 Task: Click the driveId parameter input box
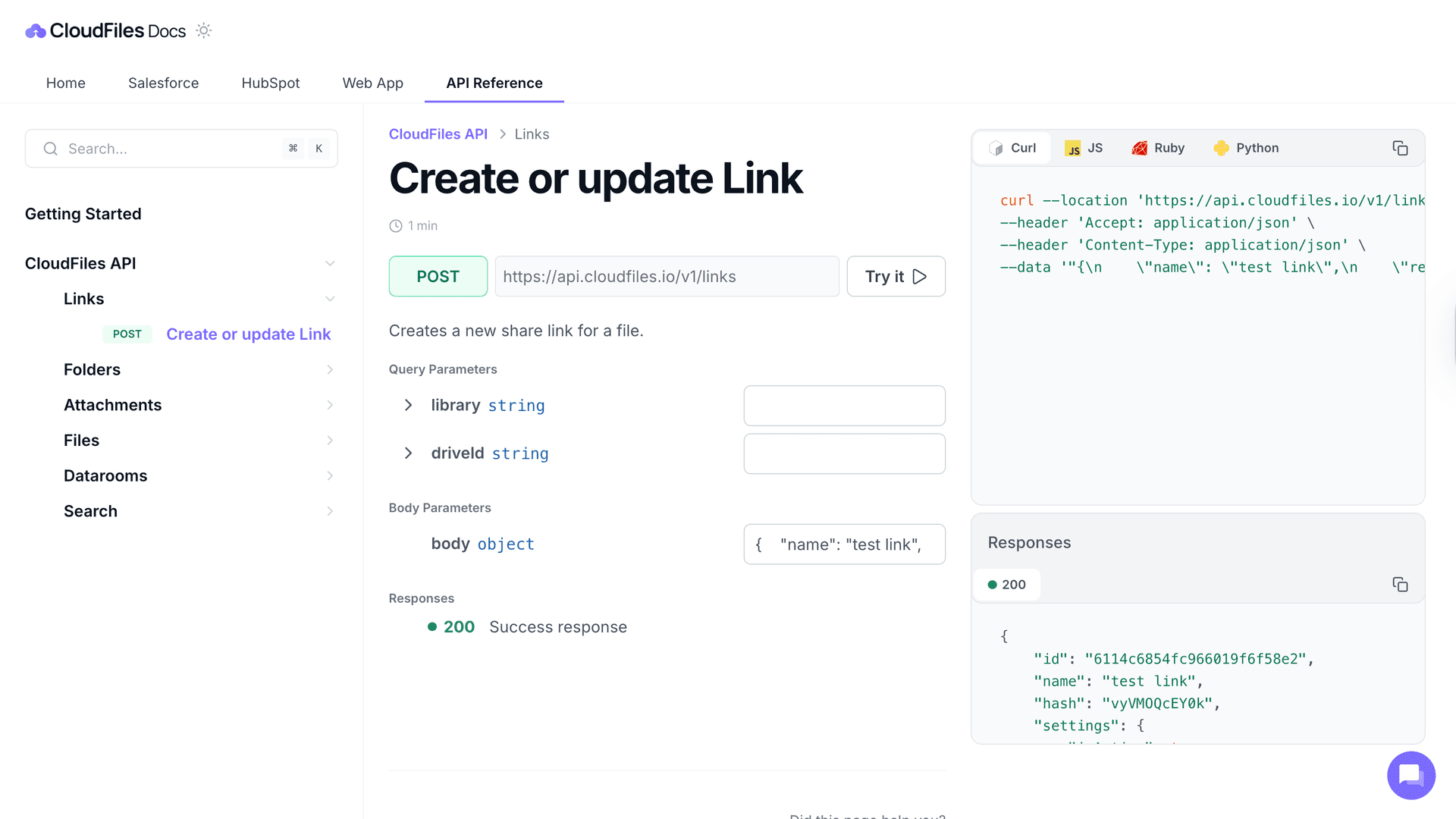pos(844,453)
